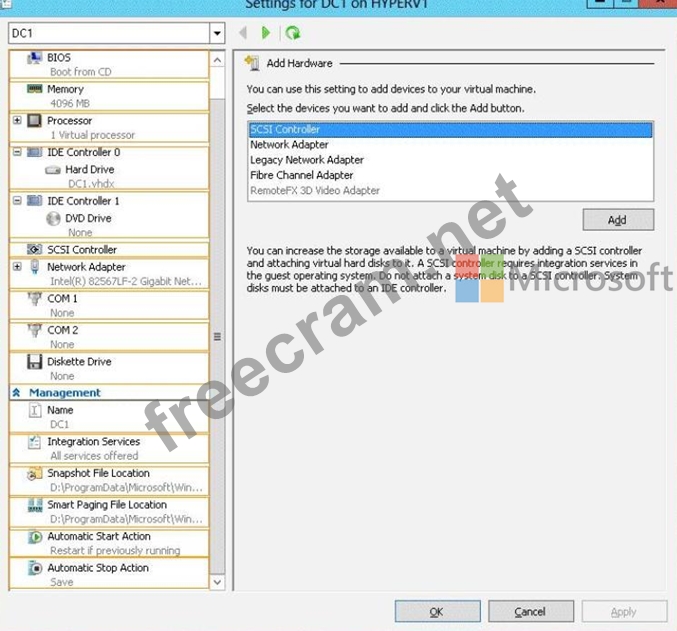Click the Add Hardware header icon
The width and height of the screenshot is (677, 631).
[252, 63]
